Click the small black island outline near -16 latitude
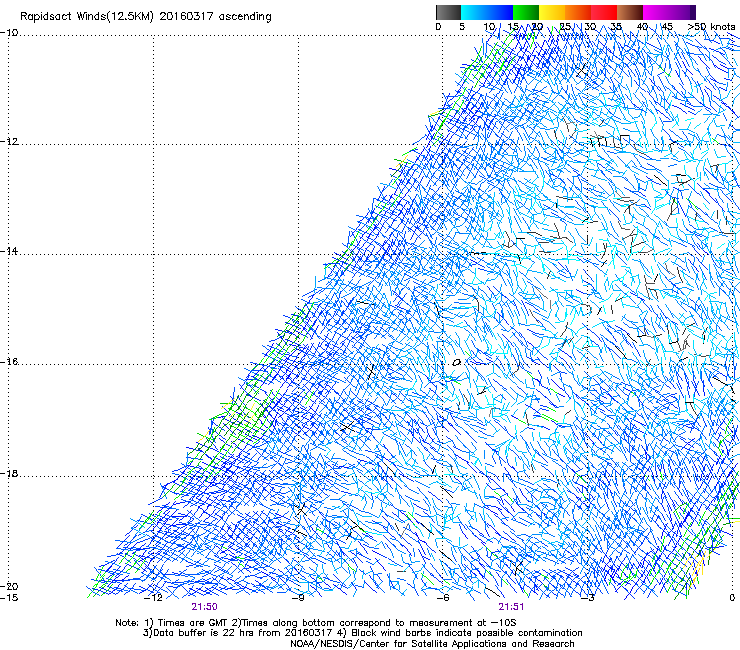Image resolution: width=740 pixels, height=650 pixels. click(x=456, y=363)
